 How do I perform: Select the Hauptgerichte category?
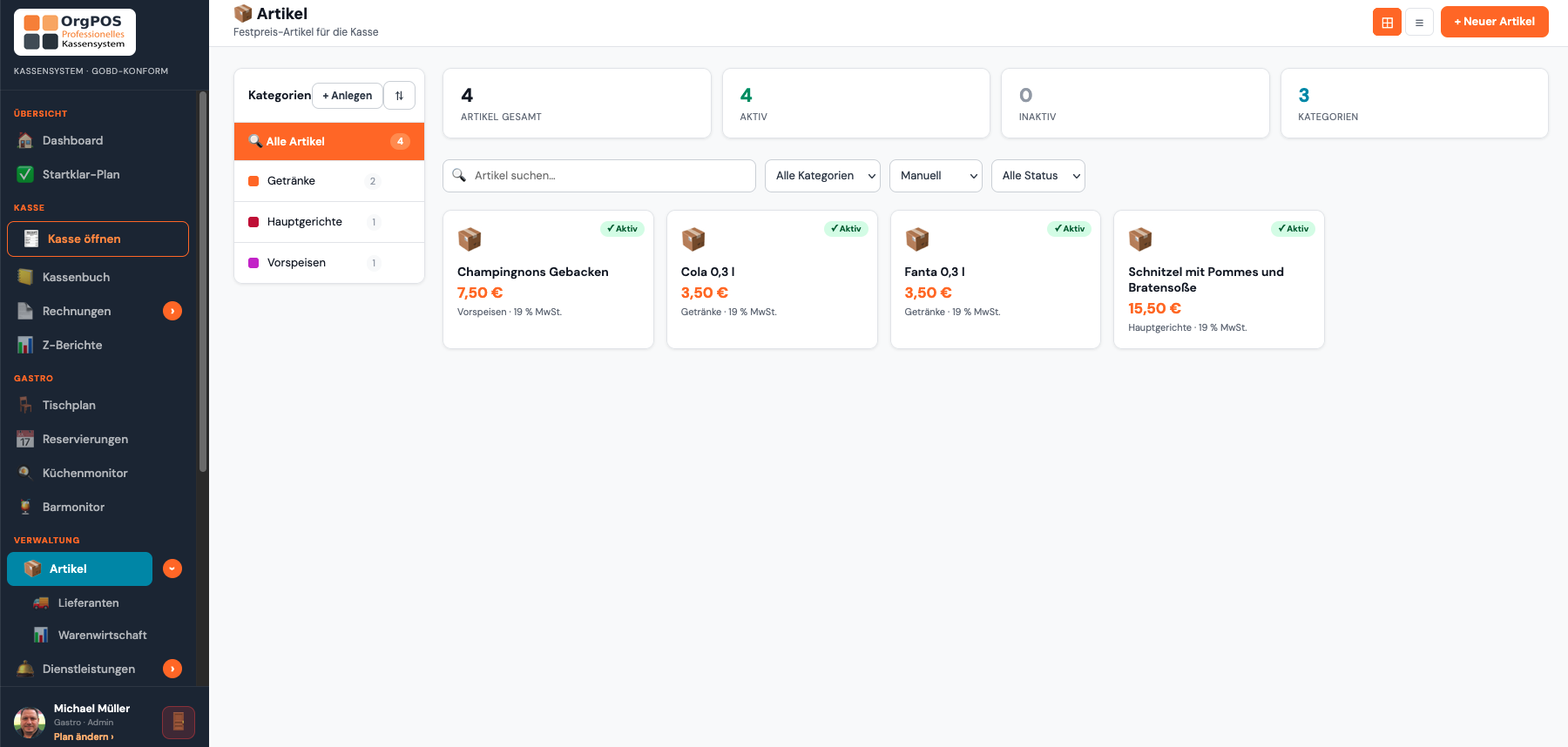point(329,222)
